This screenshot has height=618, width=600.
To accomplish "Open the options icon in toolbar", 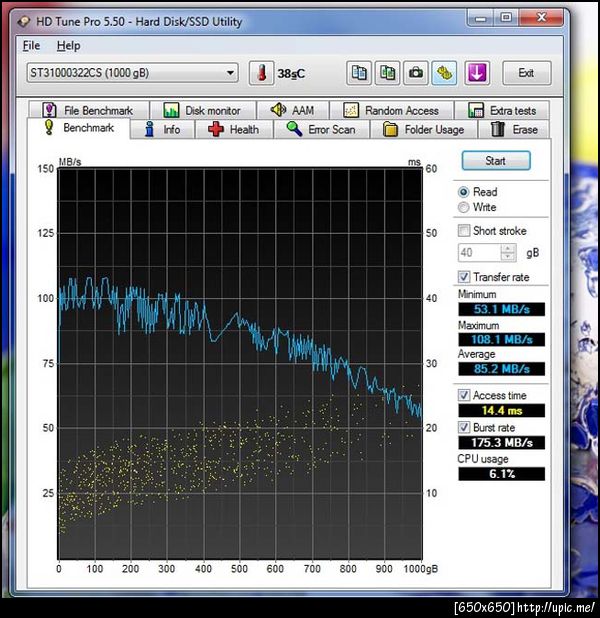I will pyautogui.click(x=444, y=73).
